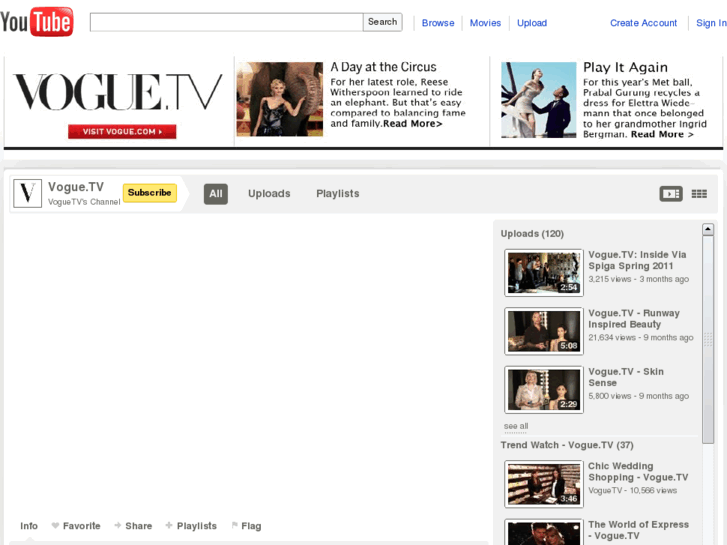Click the '21,634 views - 9 months ago' text
727x545 pixels.
coord(641,338)
